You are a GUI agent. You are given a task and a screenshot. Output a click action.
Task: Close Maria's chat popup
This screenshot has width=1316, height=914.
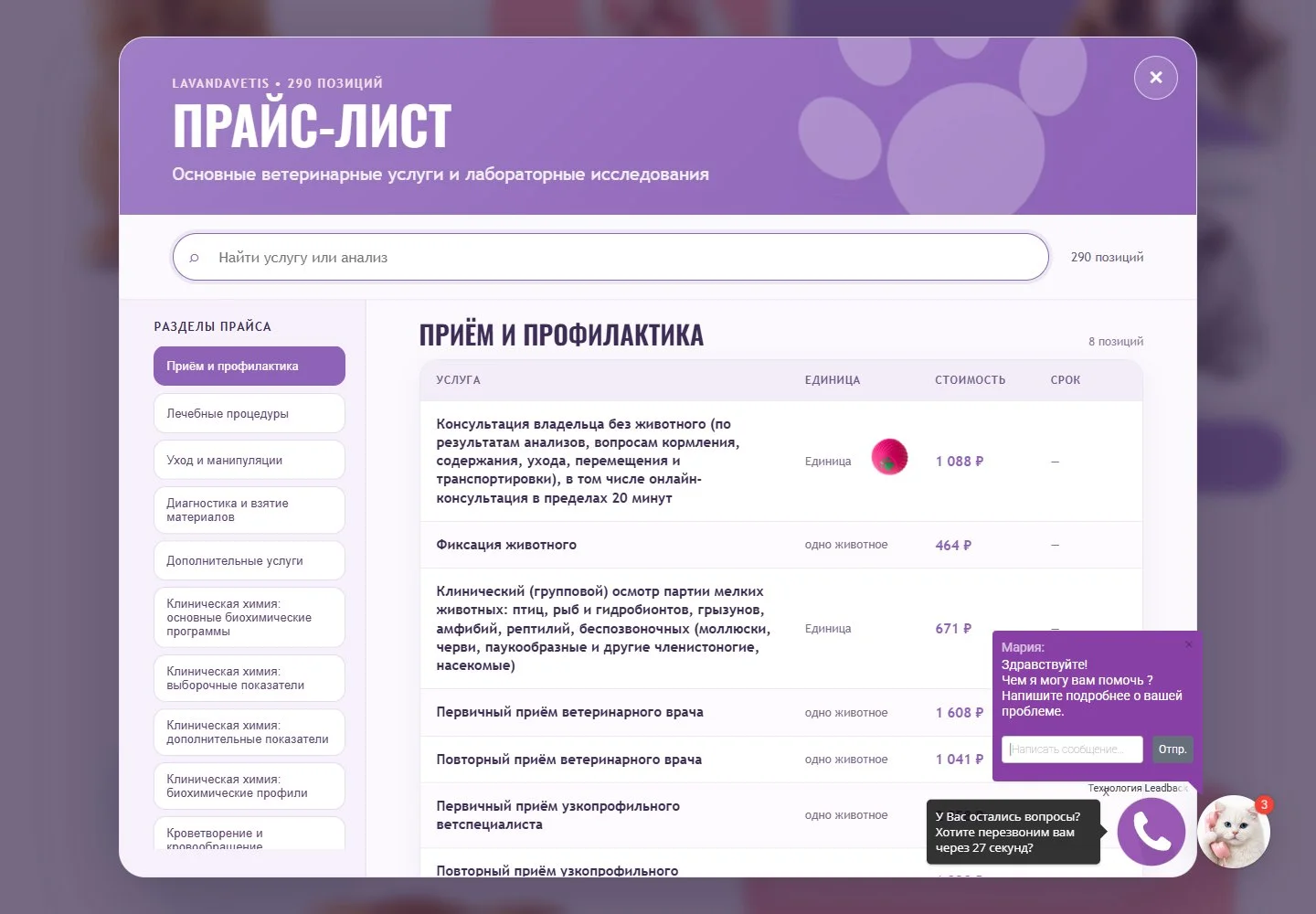click(1189, 644)
